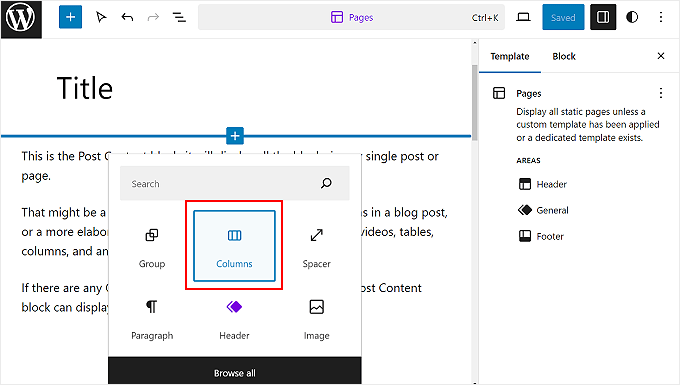Insert the Image block
Image resolution: width=680 pixels, height=385 pixels.
pos(317,319)
